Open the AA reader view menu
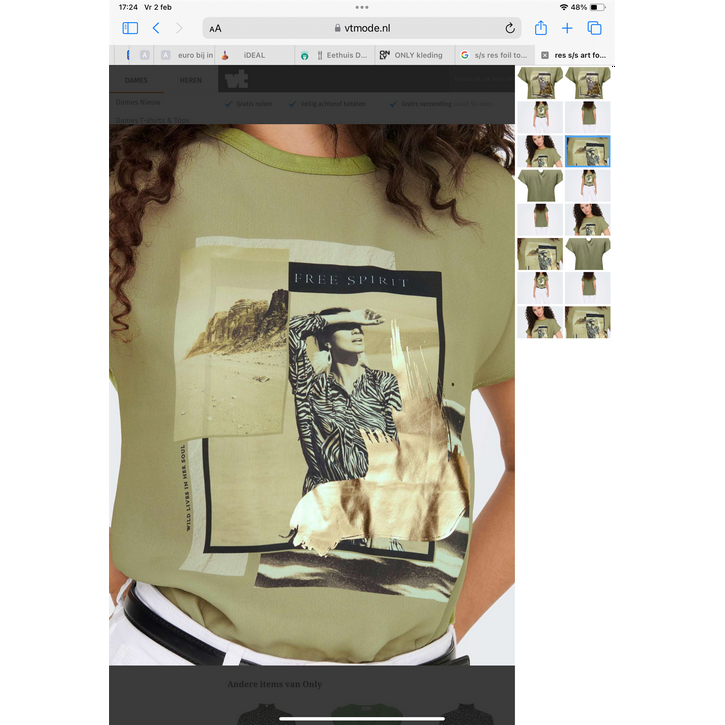The width and height of the screenshot is (725, 725). pos(216,29)
